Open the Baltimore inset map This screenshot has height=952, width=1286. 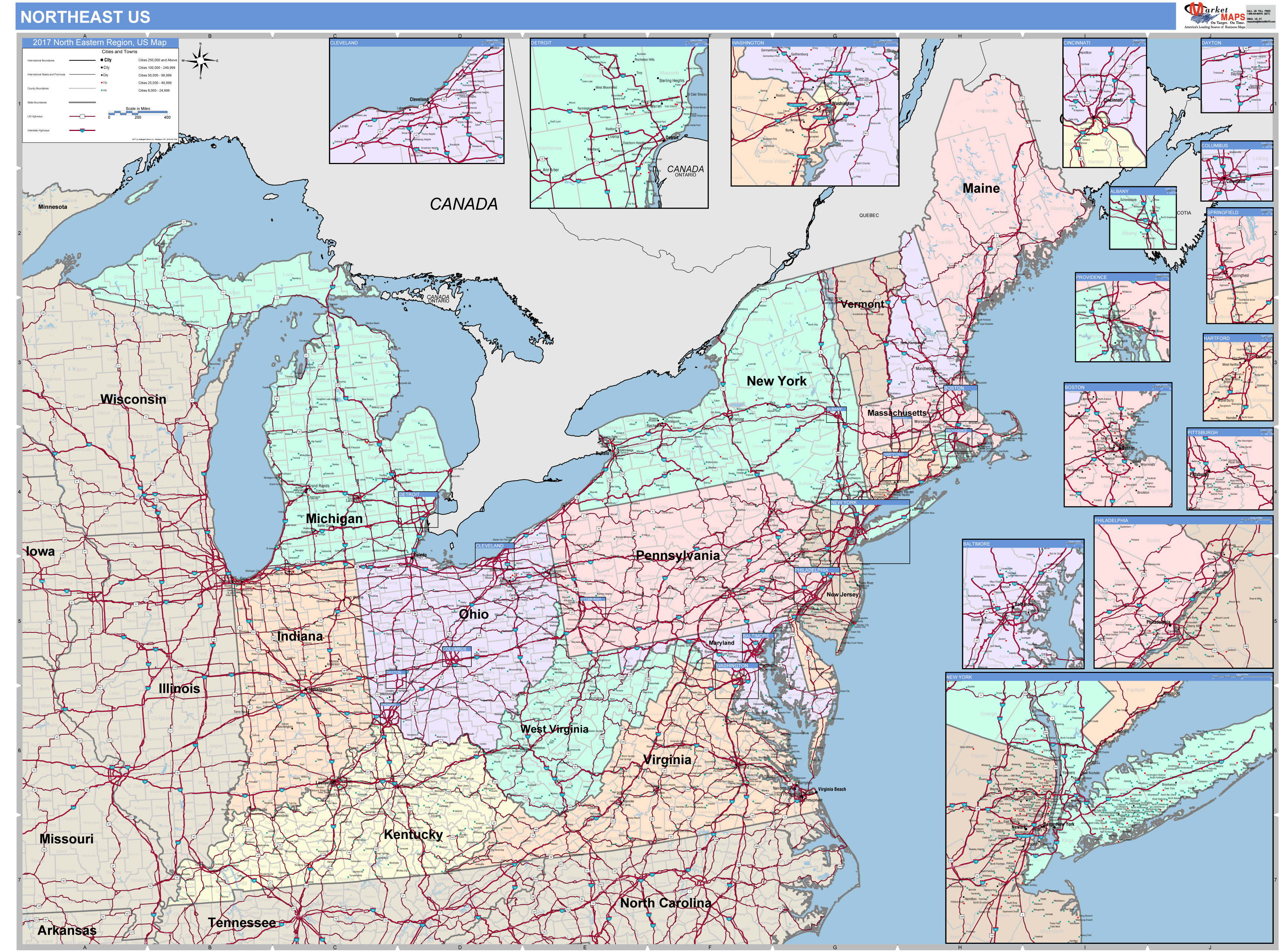tap(1023, 604)
